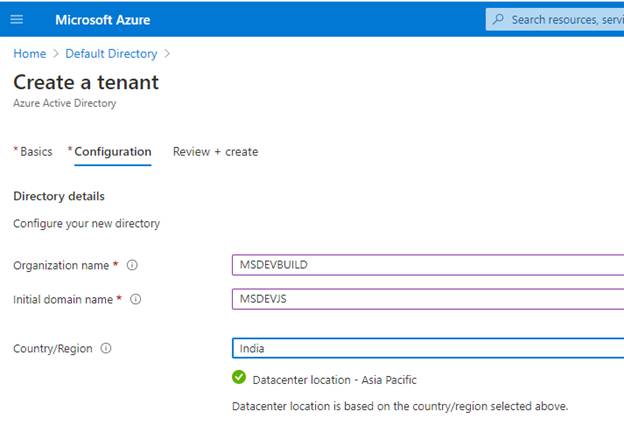Screen dimensions: 624x425
Task: Focus the Organization name field with MSDEVBUILD
Action: click(x=427, y=265)
